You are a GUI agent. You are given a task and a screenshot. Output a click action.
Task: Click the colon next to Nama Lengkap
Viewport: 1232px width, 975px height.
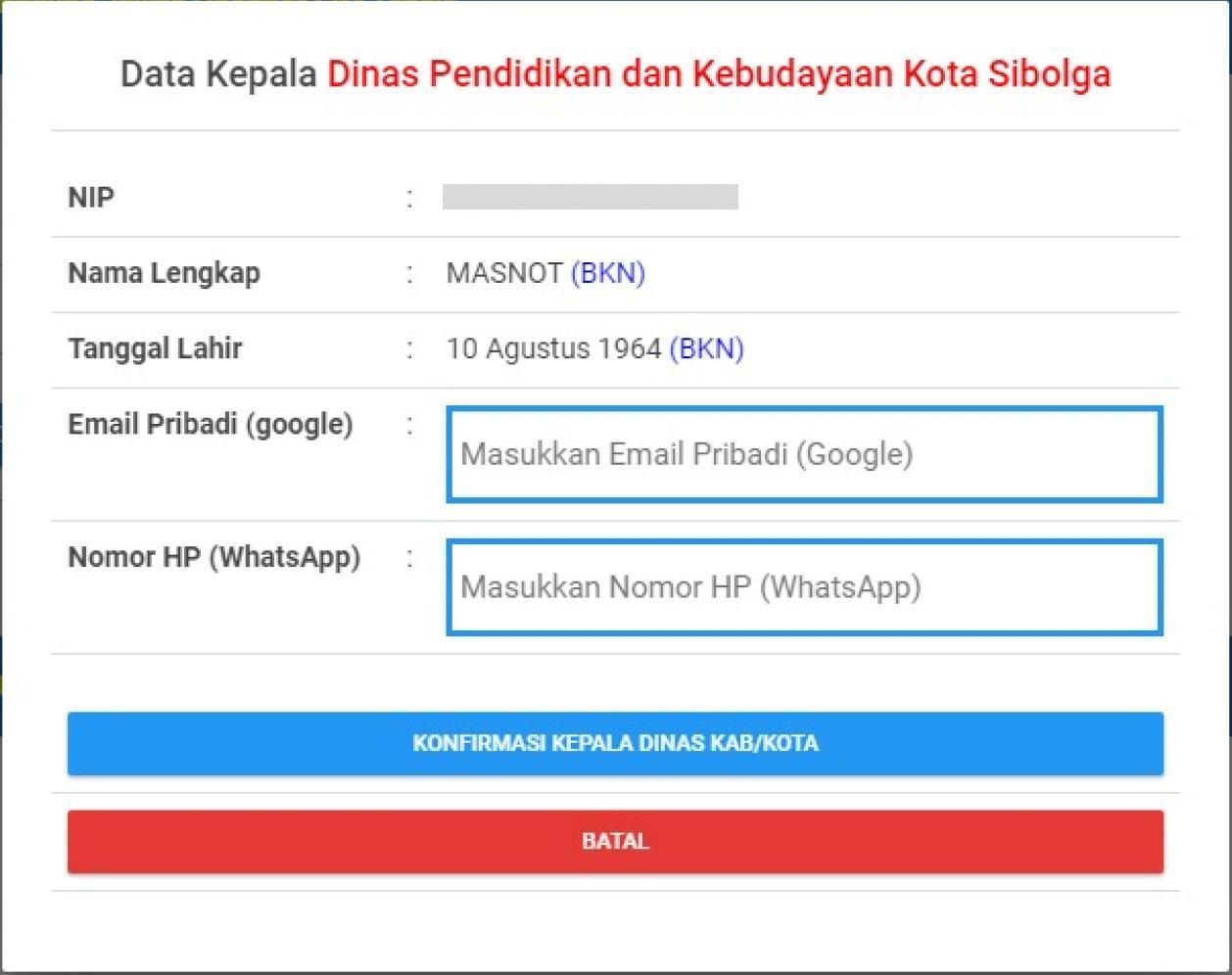[x=410, y=273]
